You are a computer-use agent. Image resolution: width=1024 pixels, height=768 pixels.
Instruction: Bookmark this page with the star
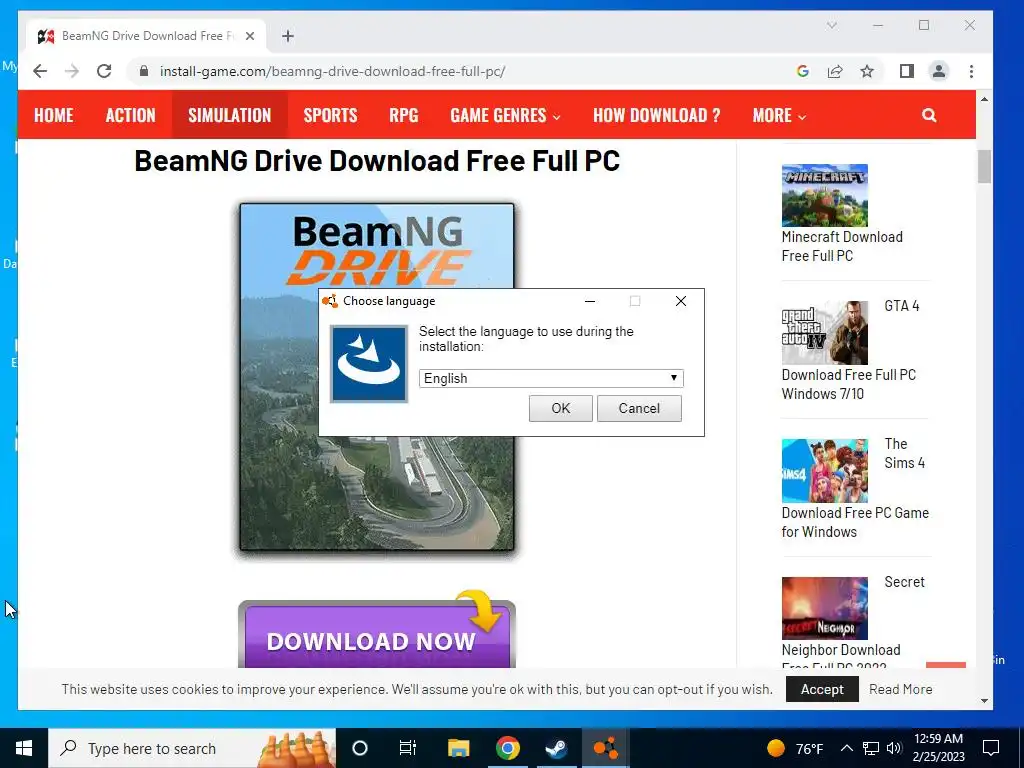coord(867,71)
